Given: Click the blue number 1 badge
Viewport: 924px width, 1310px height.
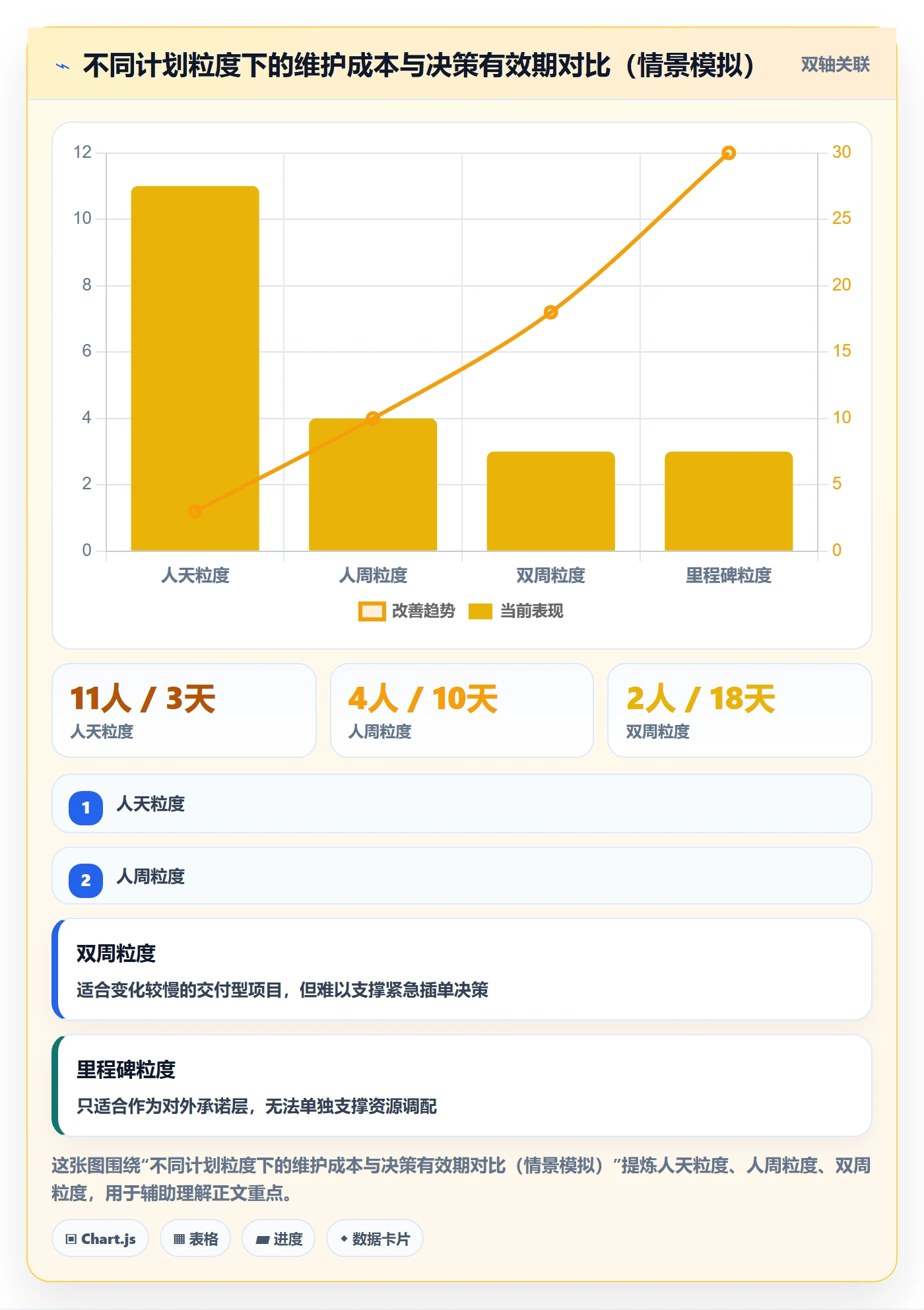Looking at the screenshot, I should 86,808.
